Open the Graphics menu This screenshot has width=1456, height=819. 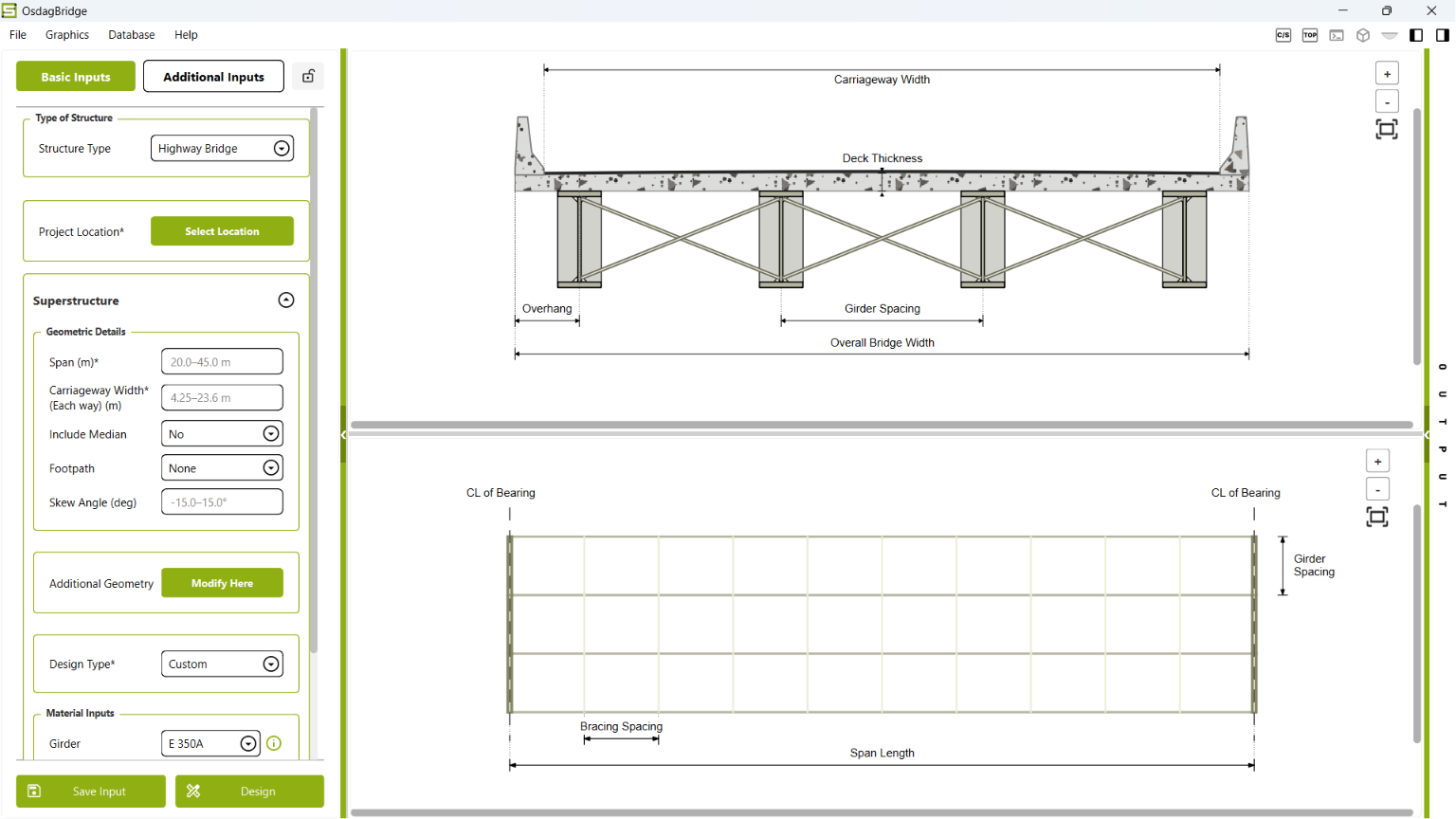click(x=67, y=35)
